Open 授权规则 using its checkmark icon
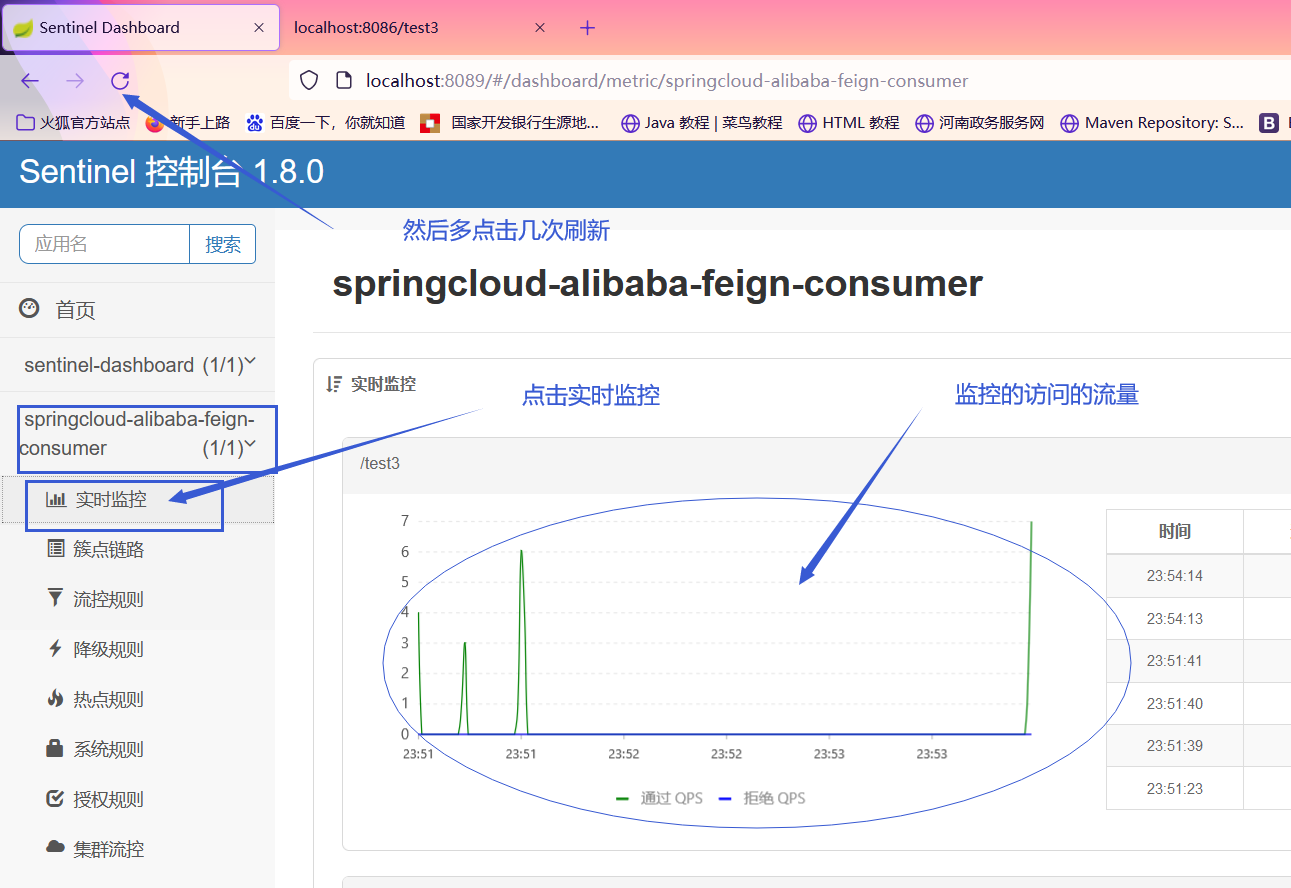The width and height of the screenshot is (1291, 888). 55,798
